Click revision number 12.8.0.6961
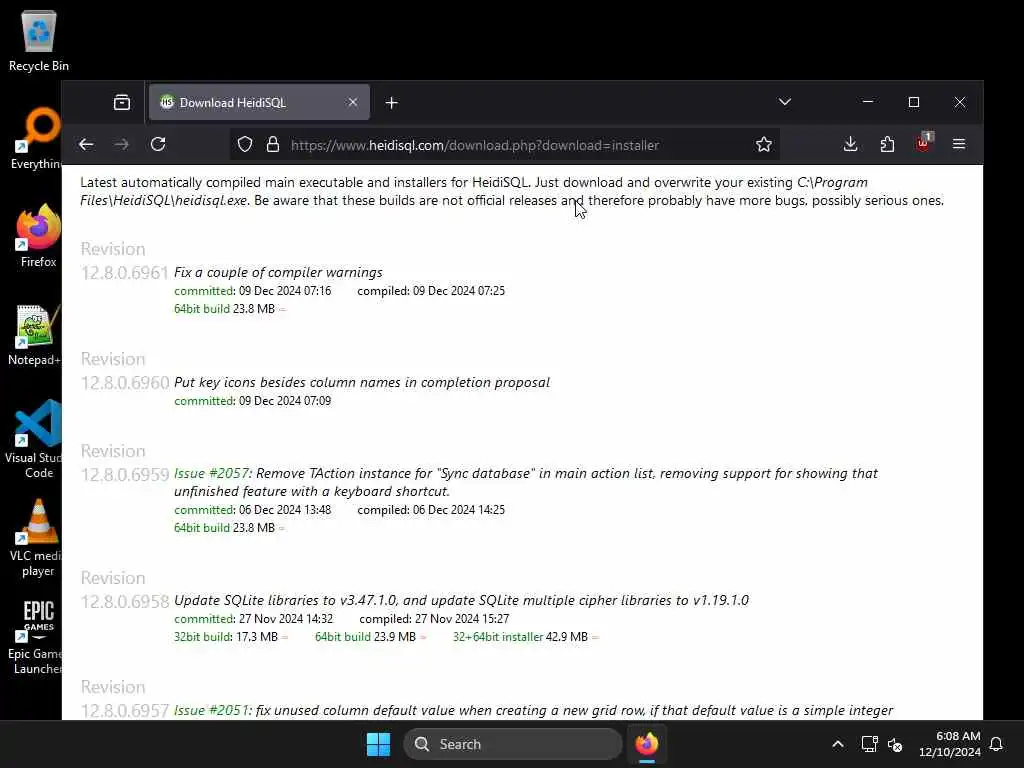The width and height of the screenshot is (1024, 768). [x=125, y=273]
